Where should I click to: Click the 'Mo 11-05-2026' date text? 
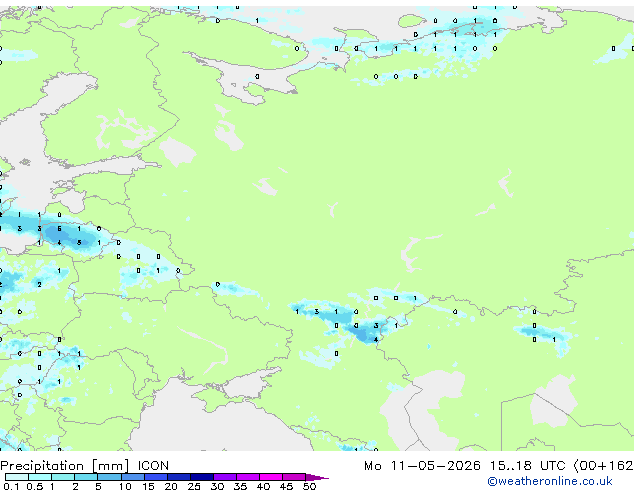422,466
